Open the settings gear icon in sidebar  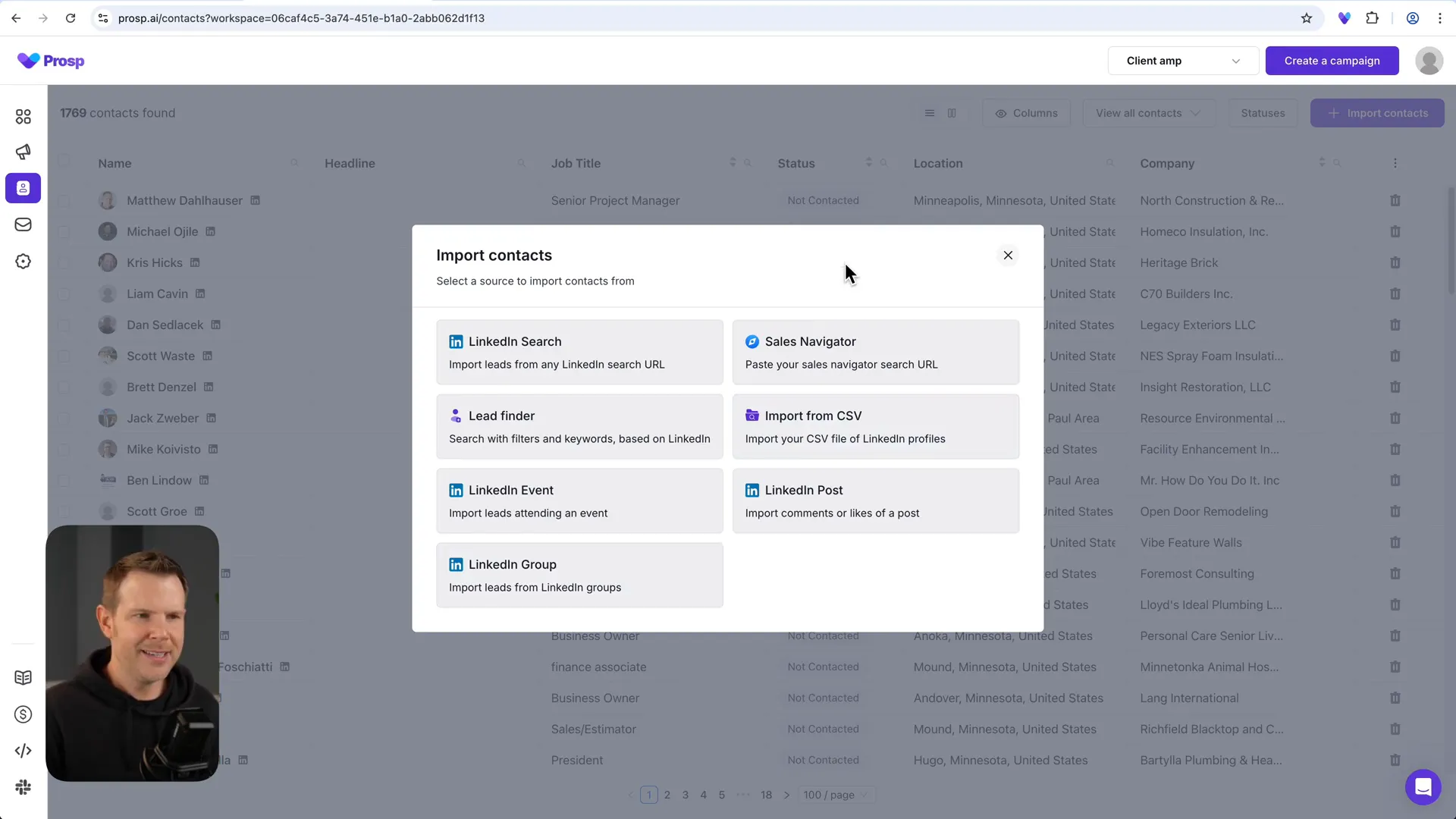[x=23, y=262]
